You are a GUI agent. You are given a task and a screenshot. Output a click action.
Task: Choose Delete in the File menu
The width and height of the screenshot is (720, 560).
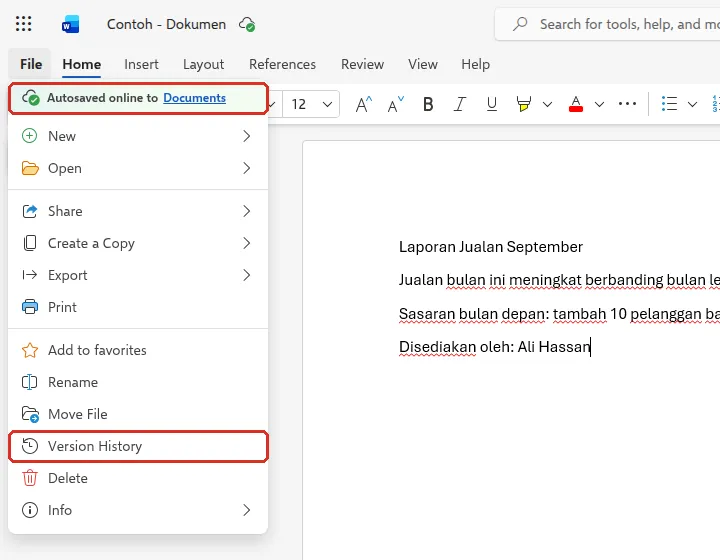[x=138, y=478]
